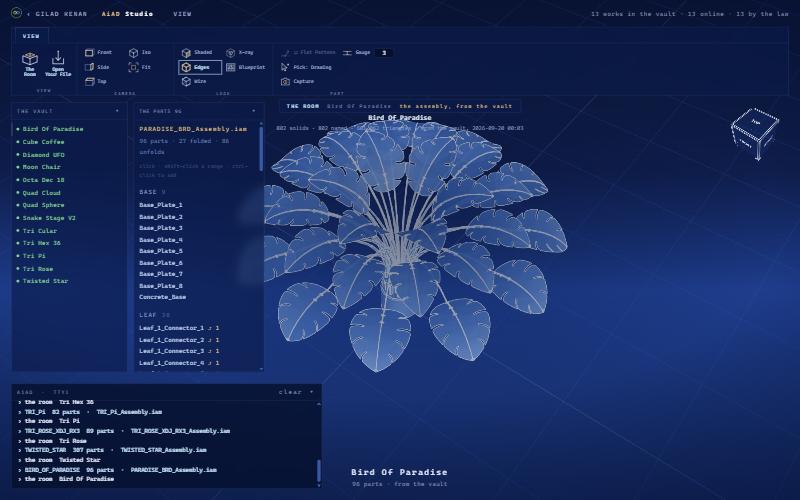Click the BASE group header

click(x=152, y=192)
